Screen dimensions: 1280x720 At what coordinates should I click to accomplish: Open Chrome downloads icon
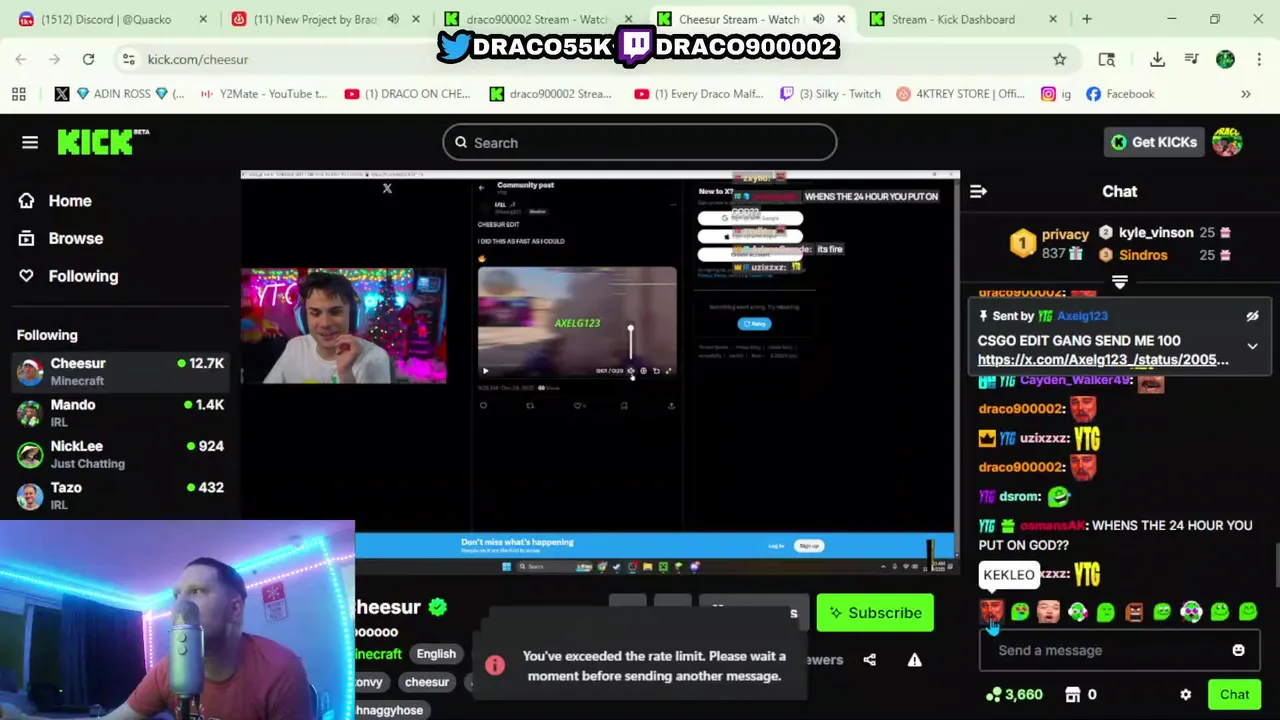click(1157, 59)
